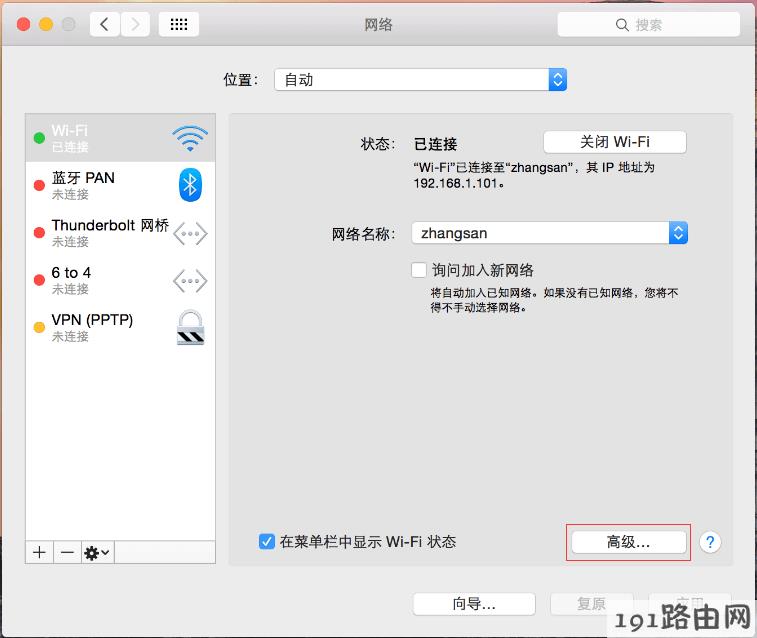
Task: Go back with the left chevron button
Action: click(x=104, y=24)
